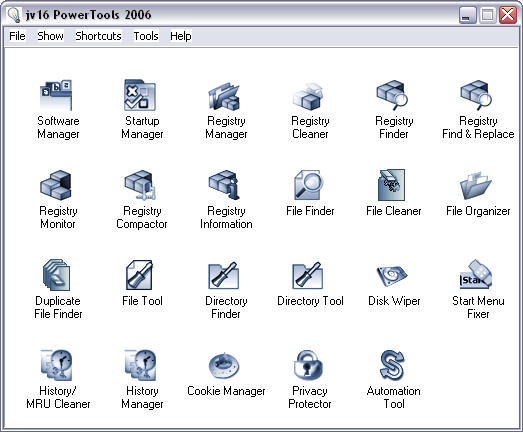
Task: Open the Start Menu Fixer icon
Action: tap(476, 275)
